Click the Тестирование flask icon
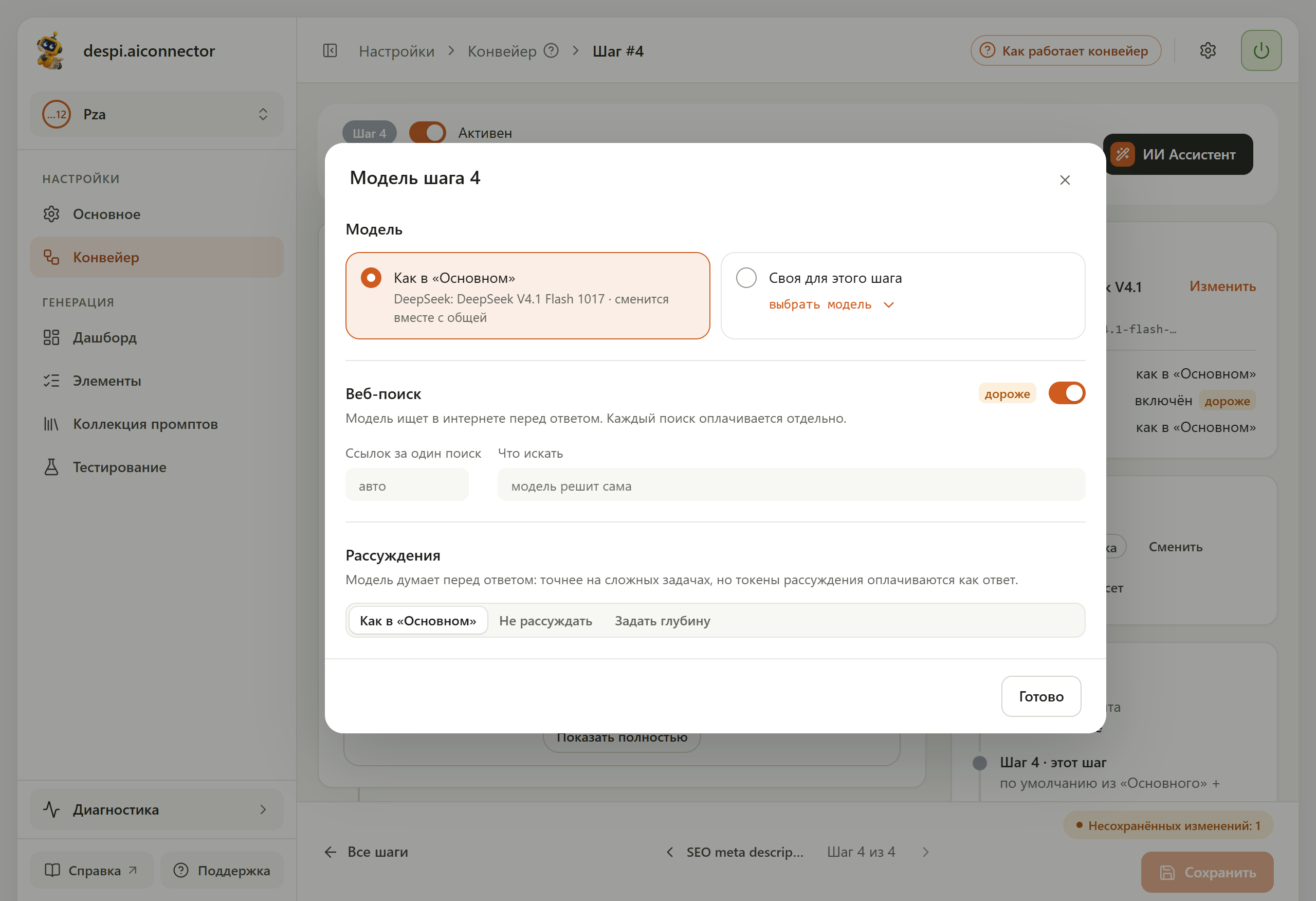This screenshot has width=1316, height=901. (x=51, y=467)
